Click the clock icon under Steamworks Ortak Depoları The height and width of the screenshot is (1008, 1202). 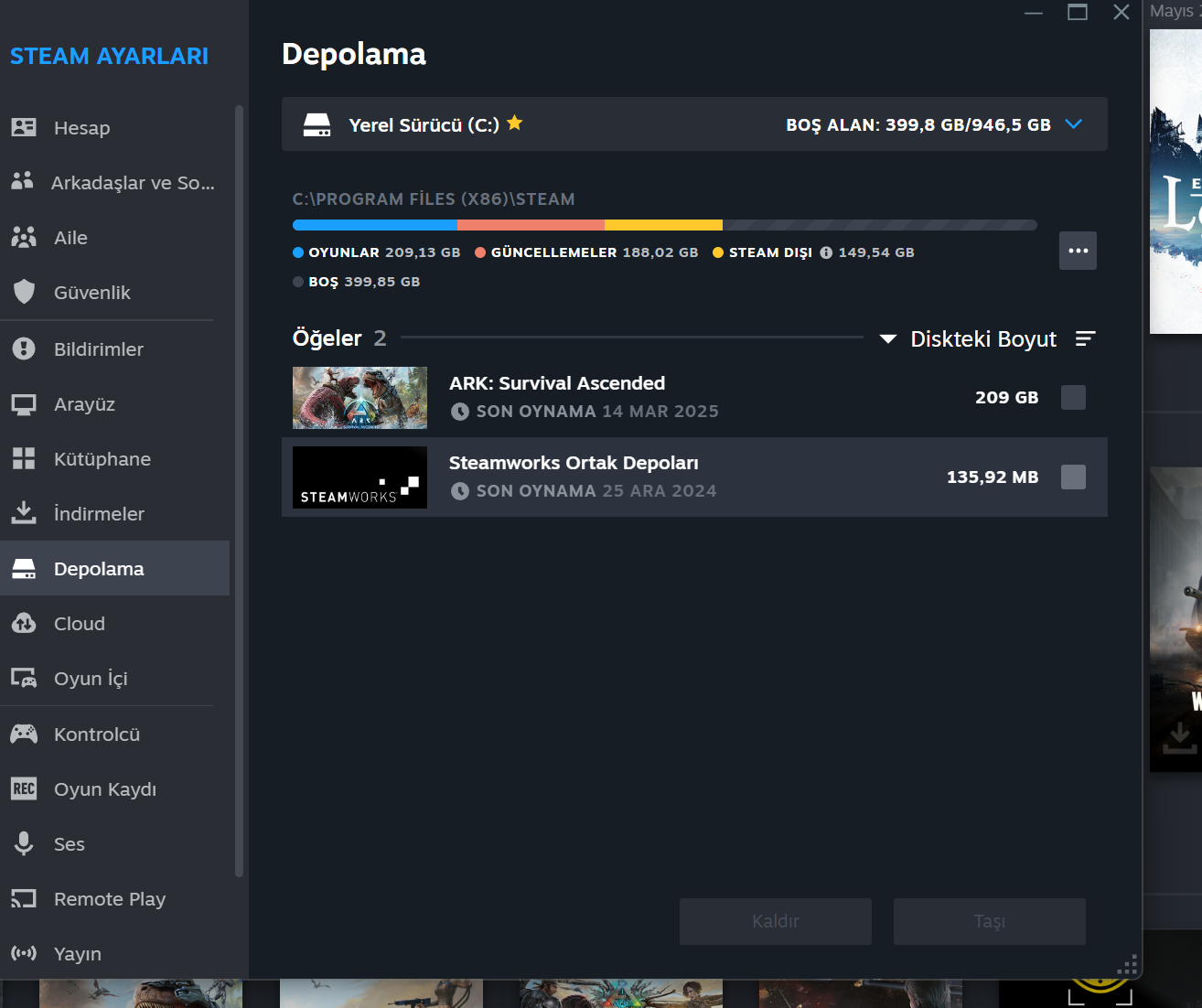pyautogui.click(x=460, y=491)
